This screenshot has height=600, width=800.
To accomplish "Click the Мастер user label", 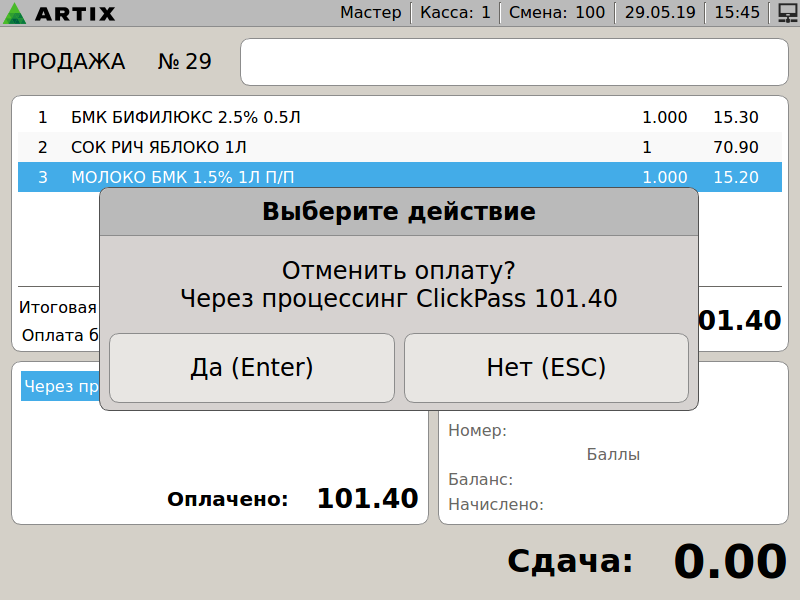I will [x=370, y=13].
